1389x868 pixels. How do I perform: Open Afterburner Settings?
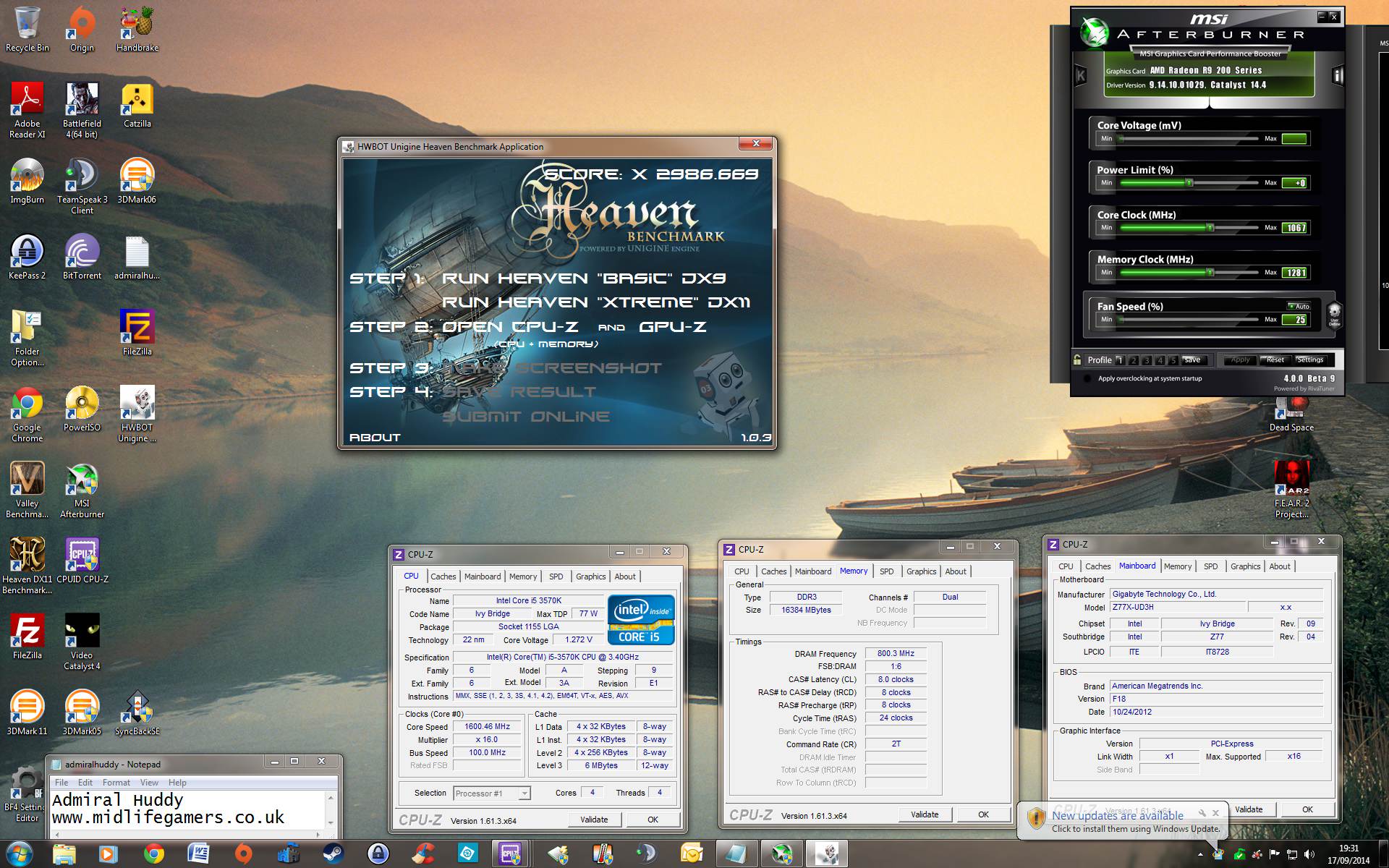tap(1309, 359)
